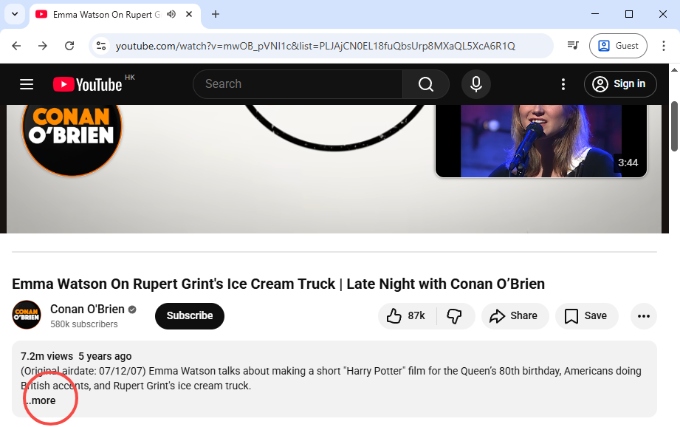Viewport: 680px width, 427px height.
Task: Click the Sign in button
Action: 620,84
